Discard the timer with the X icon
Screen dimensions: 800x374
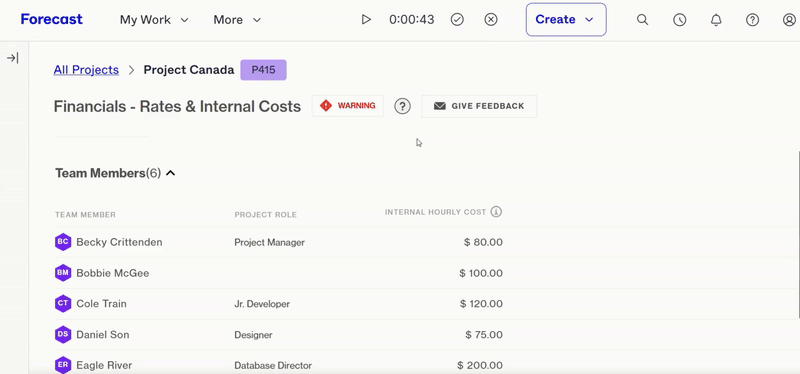[491, 19]
